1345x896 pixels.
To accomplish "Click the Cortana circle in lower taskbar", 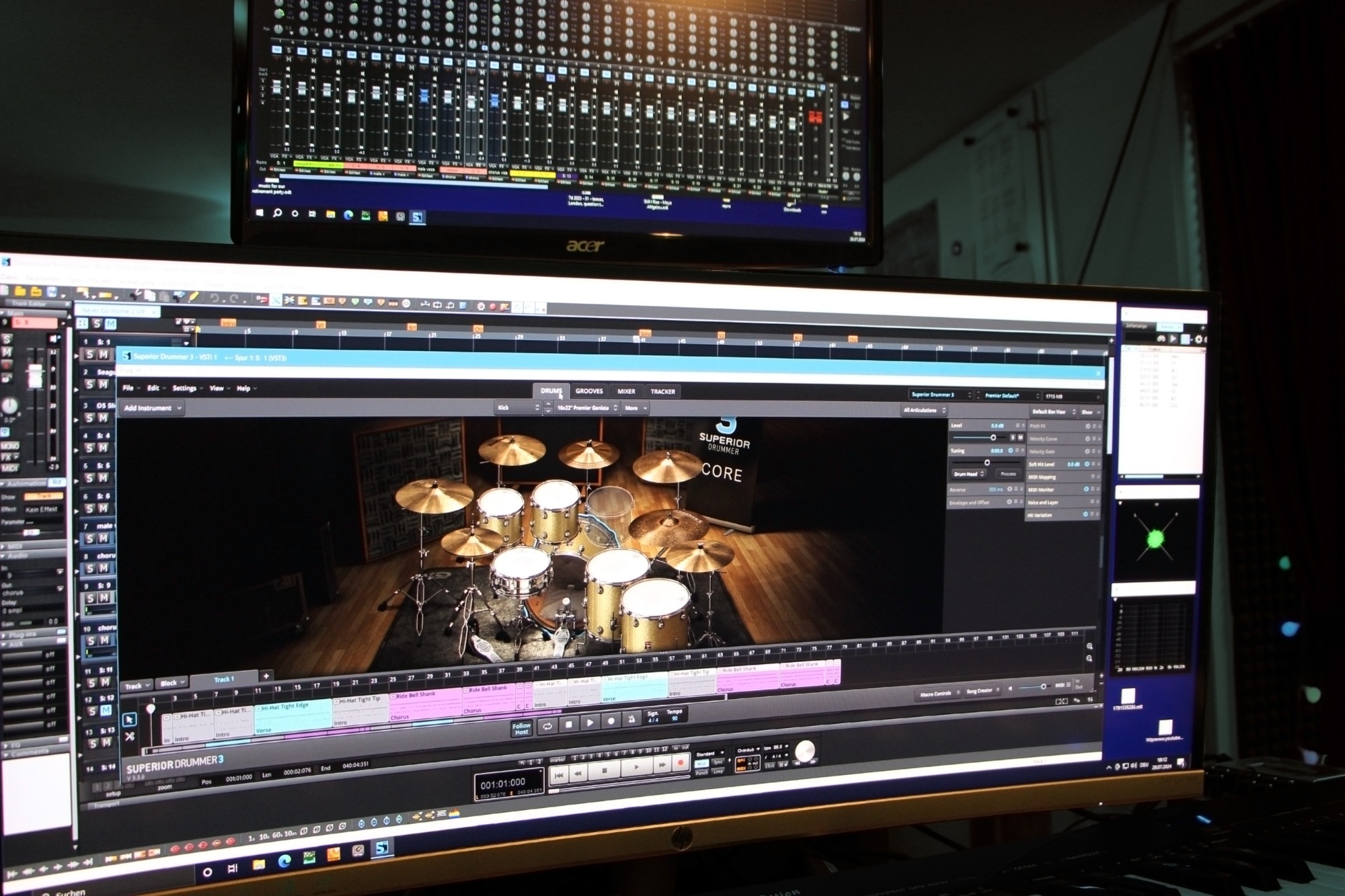I will (x=207, y=872).
